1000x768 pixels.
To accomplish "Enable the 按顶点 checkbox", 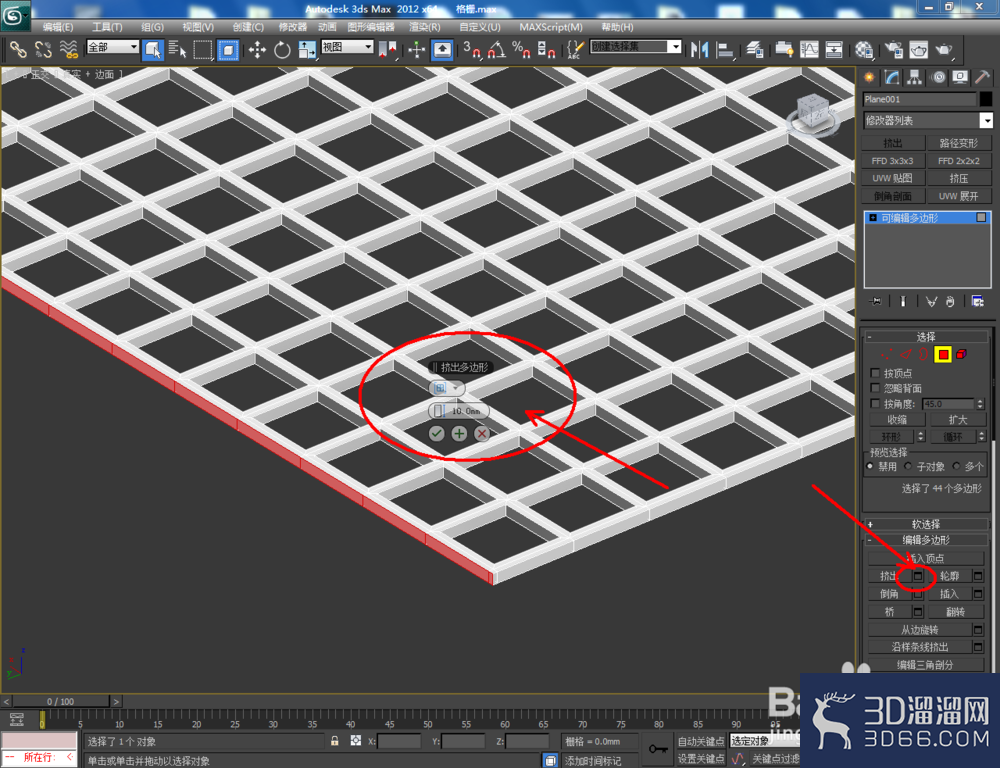I will tap(876, 373).
